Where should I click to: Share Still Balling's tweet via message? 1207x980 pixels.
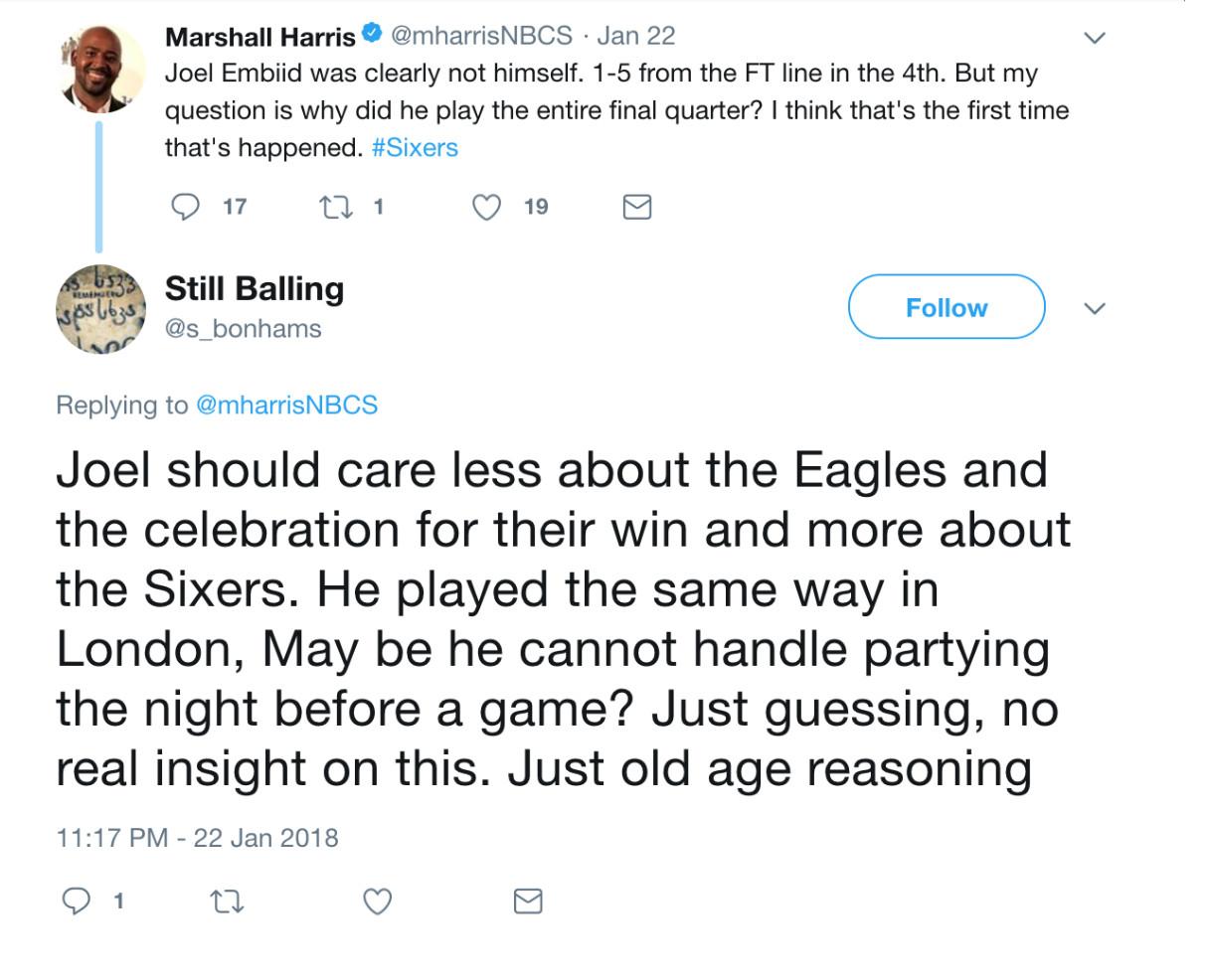click(528, 901)
